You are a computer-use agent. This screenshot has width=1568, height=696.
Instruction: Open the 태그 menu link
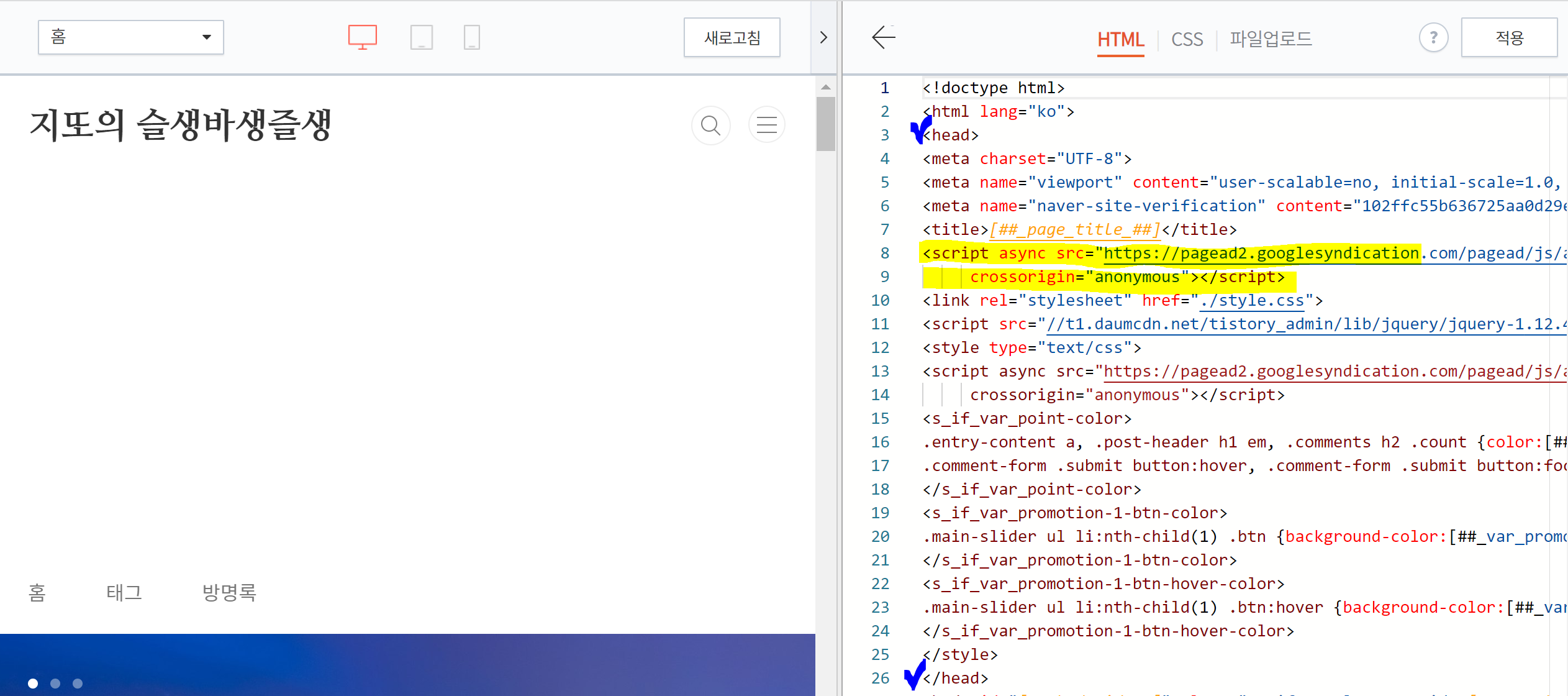click(x=124, y=592)
